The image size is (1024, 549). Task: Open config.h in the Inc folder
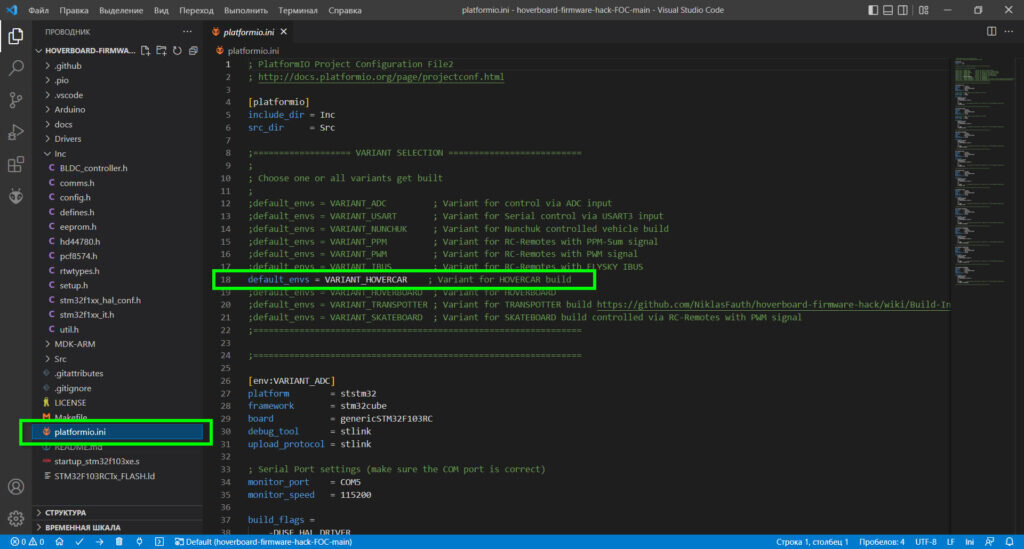click(118, 197)
